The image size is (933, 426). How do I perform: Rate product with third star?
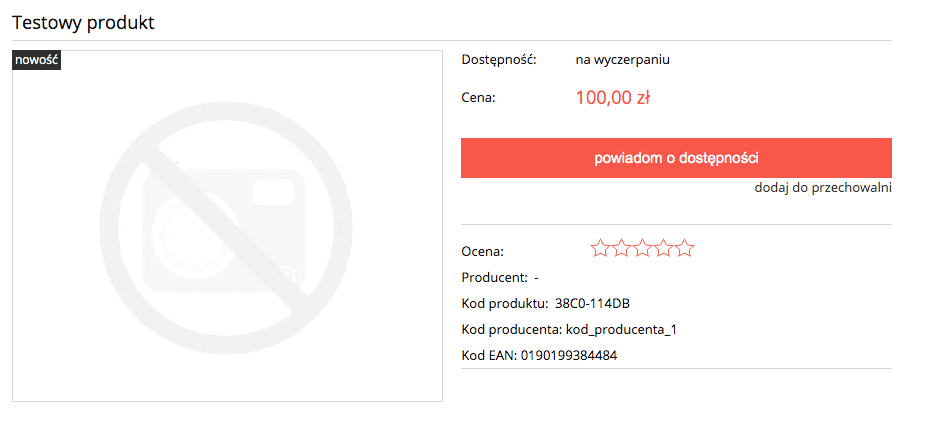[643, 248]
